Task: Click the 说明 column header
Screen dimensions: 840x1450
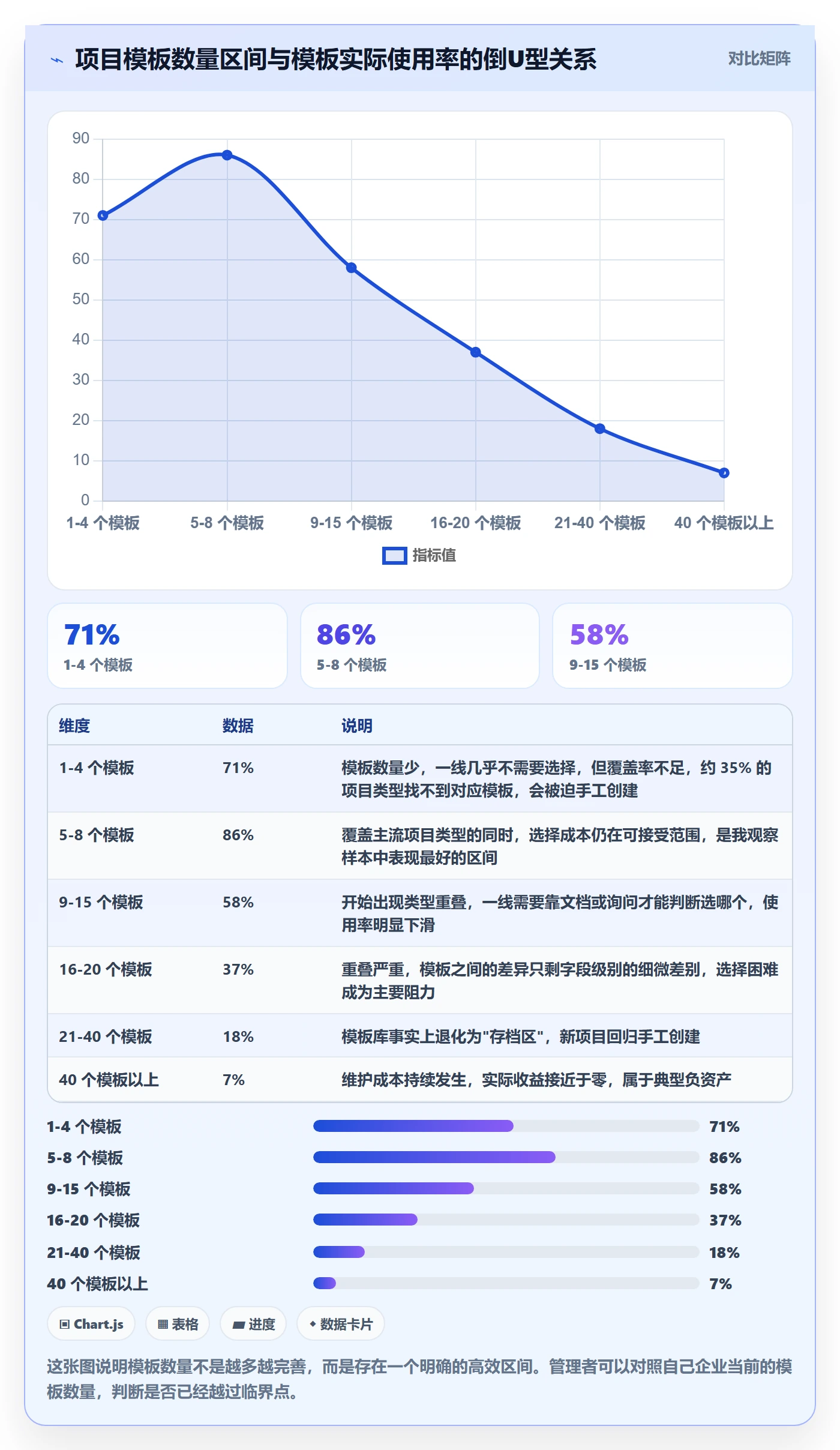Action: point(357,726)
